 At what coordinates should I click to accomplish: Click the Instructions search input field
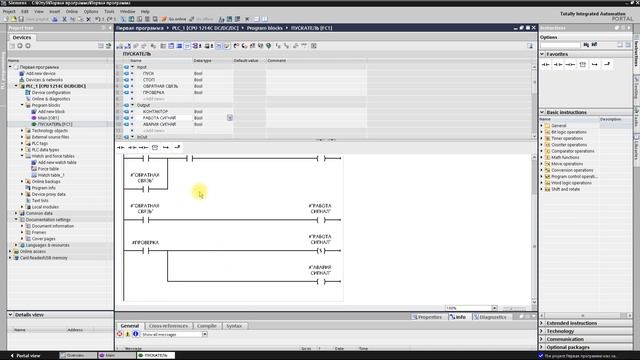560,44
